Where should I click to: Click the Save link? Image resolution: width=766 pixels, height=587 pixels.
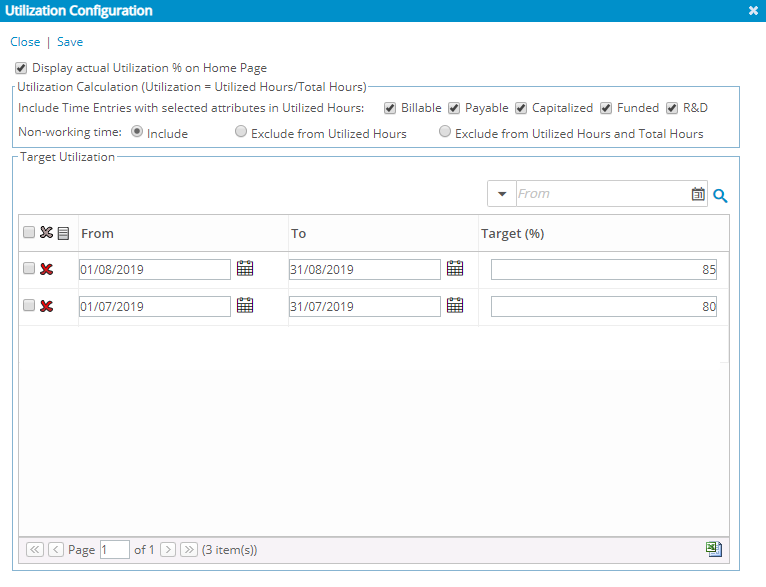coord(70,42)
